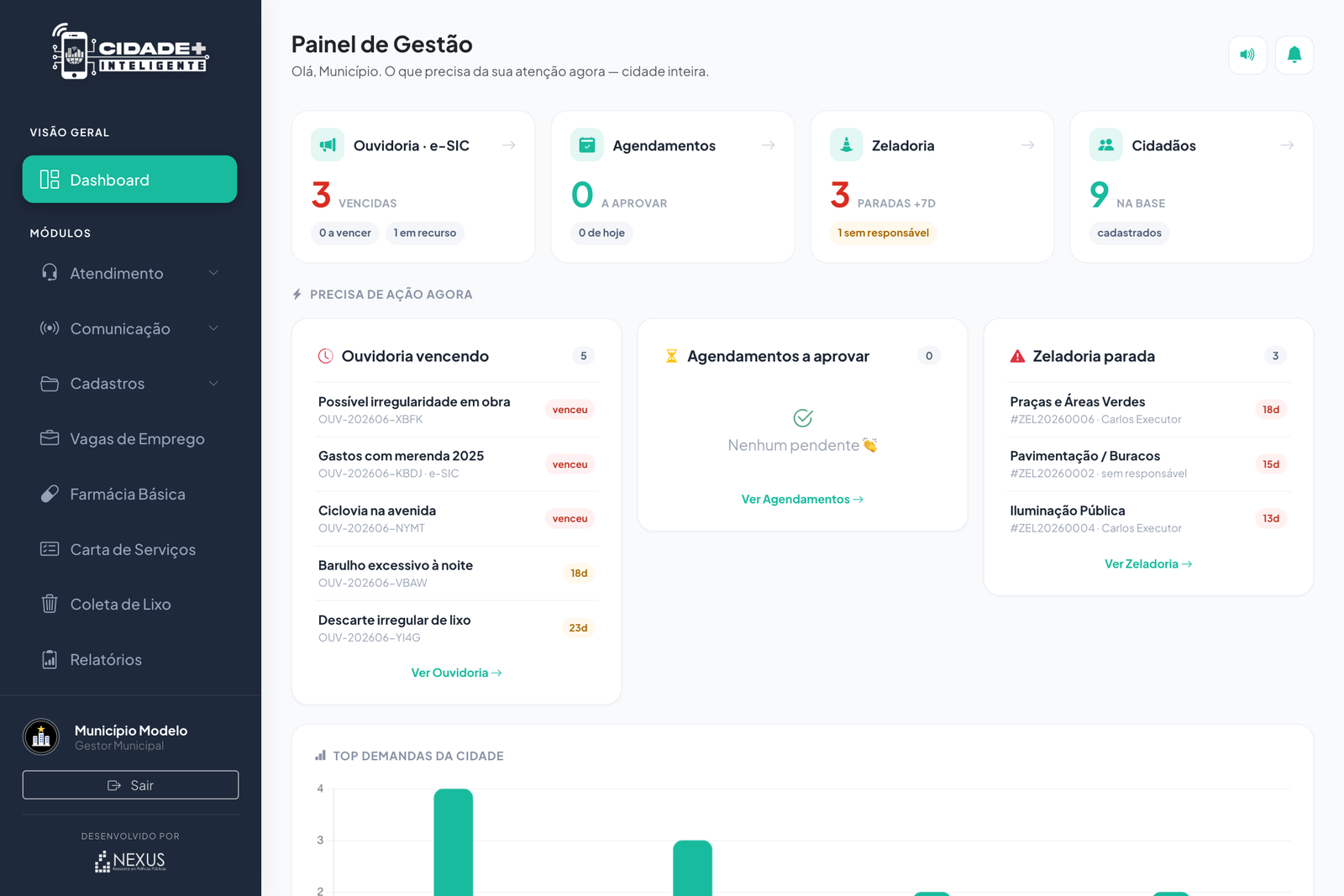Open 'Pavimentação / Buracos' item
1344x896 pixels.
pyautogui.click(x=1148, y=464)
